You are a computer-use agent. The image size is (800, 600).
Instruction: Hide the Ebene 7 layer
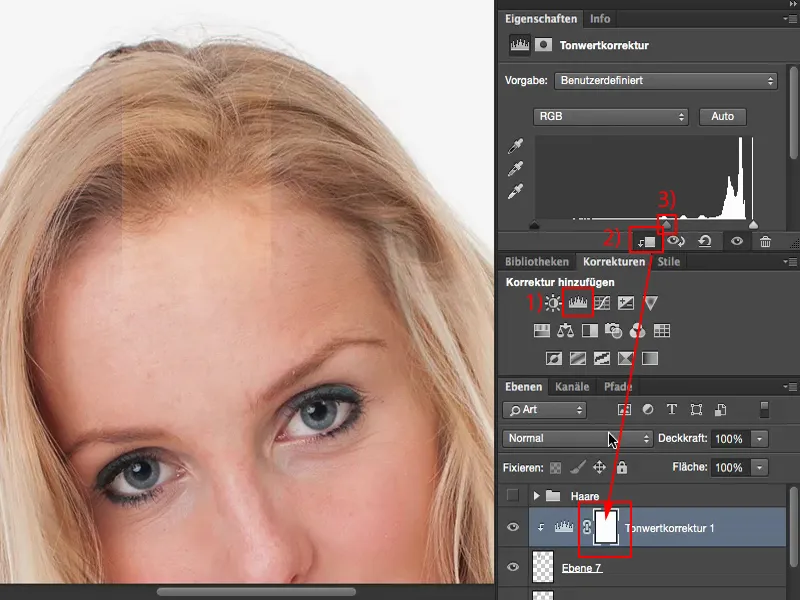tap(513, 567)
